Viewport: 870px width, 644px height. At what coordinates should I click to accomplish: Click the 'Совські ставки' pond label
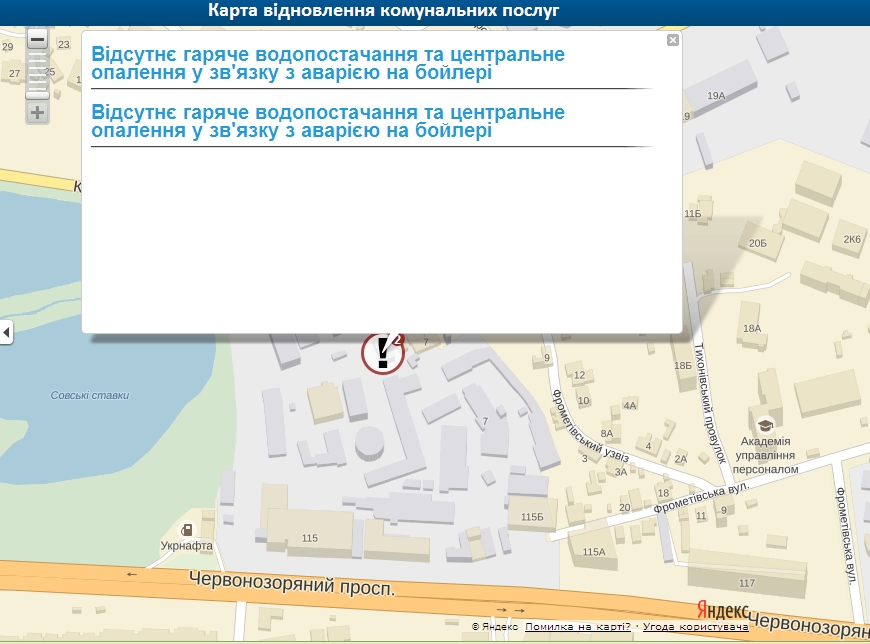[90, 395]
